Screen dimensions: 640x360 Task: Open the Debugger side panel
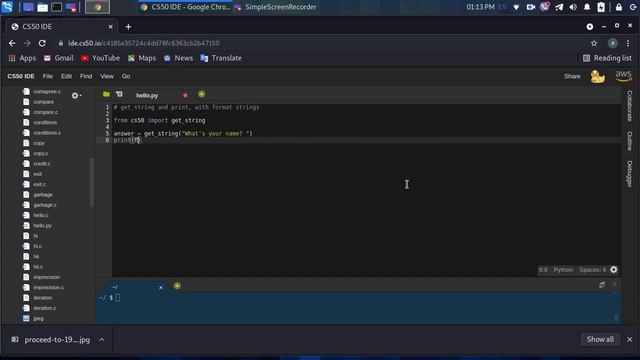(x=629, y=174)
